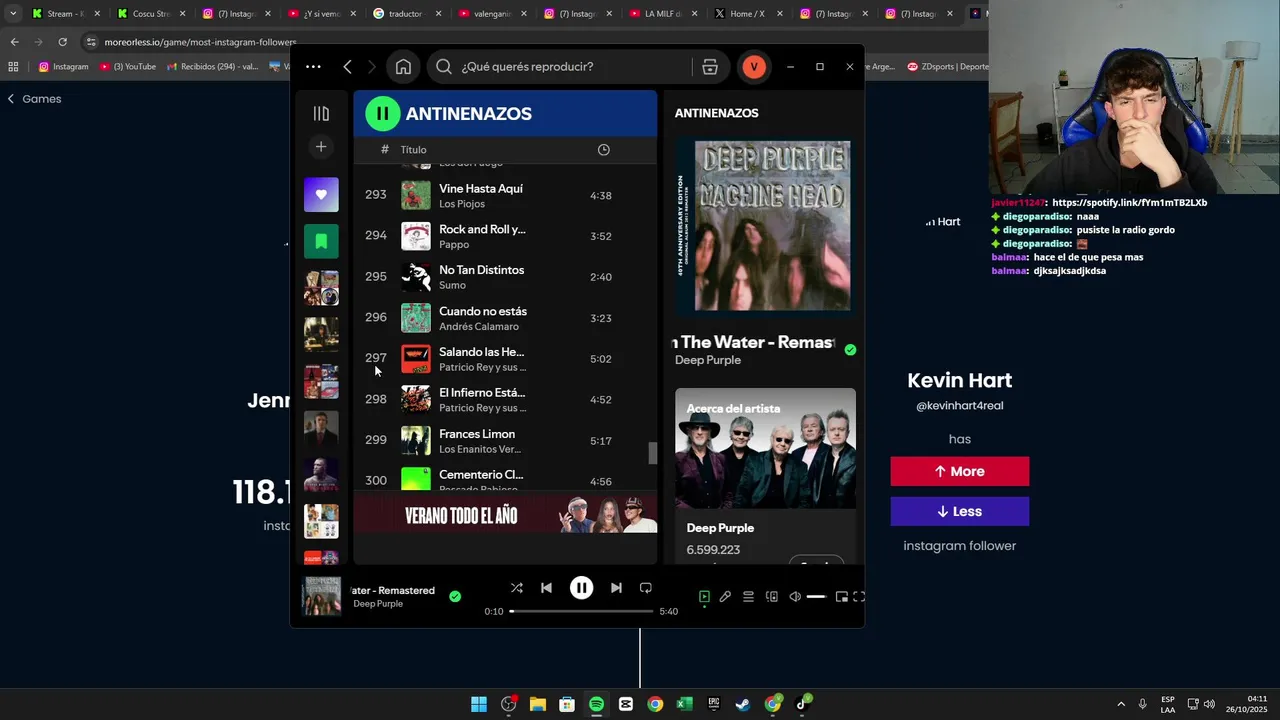Screen dimensions: 1280x720
Task: Expand Your Library sidebar
Action: [321, 114]
